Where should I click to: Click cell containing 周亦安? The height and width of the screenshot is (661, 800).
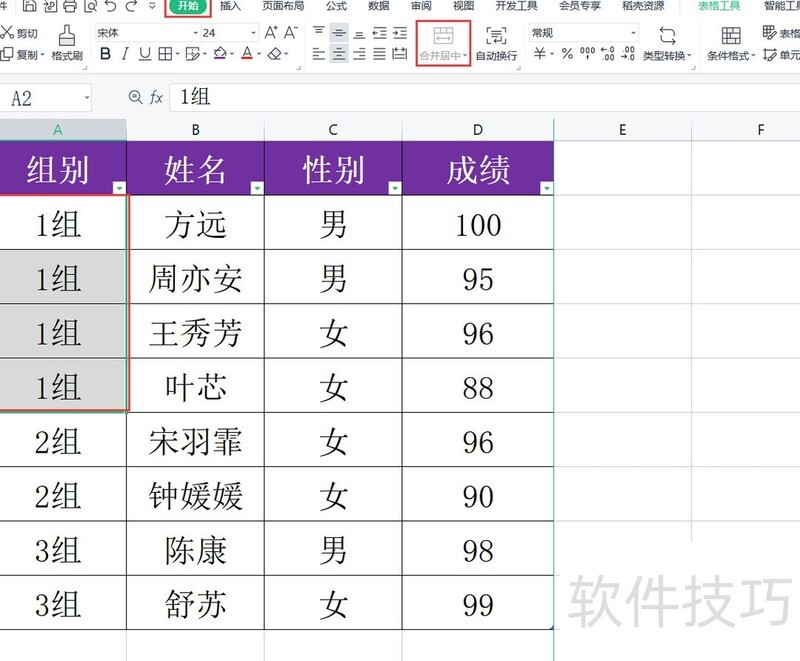195,277
